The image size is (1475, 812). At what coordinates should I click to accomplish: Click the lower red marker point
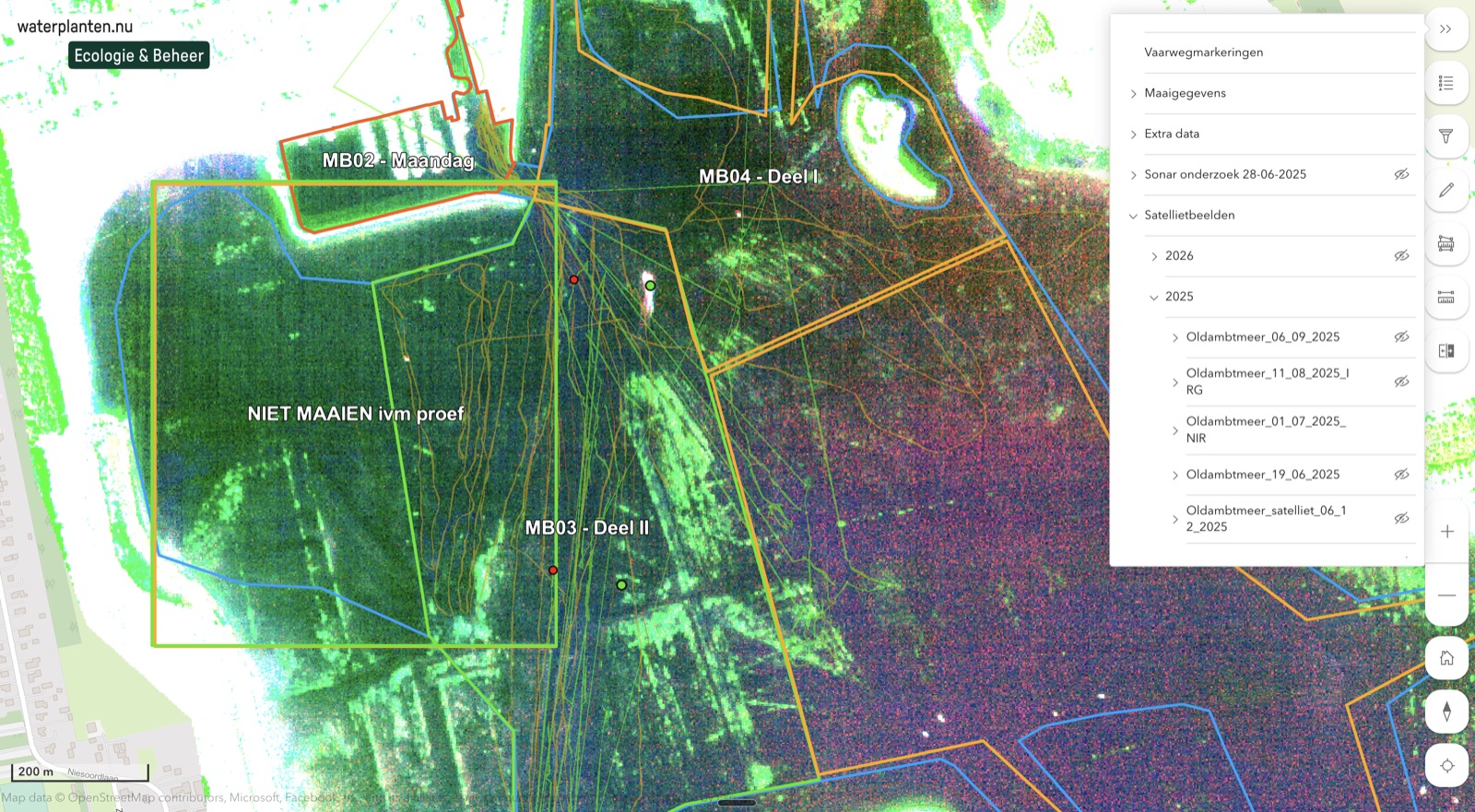(553, 571)
